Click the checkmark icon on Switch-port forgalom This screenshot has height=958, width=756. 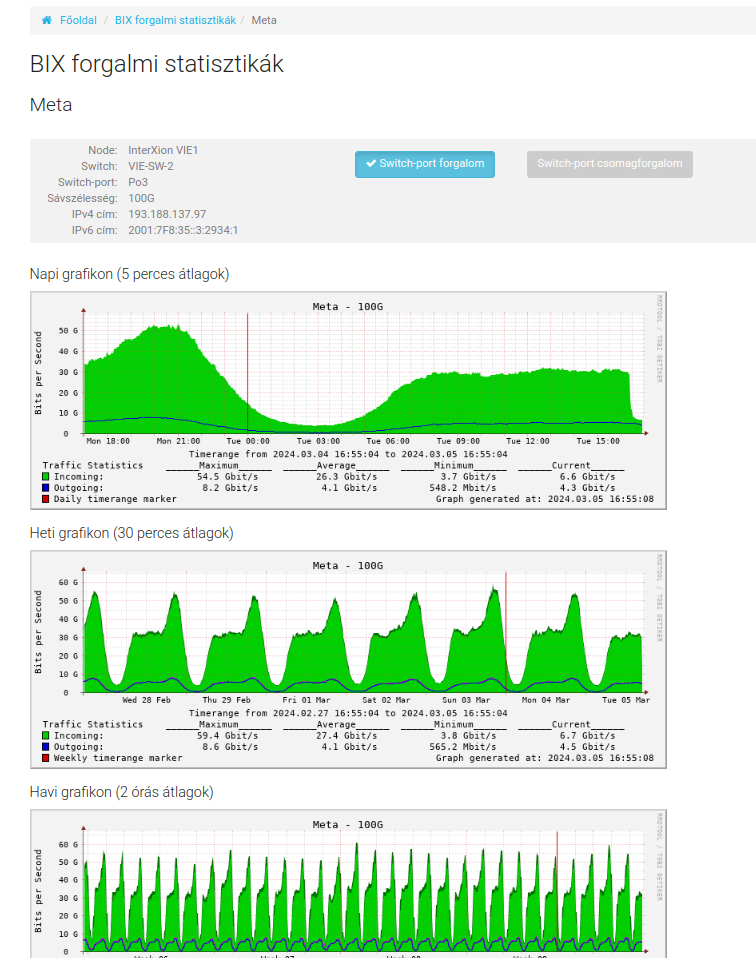coord(371,164)
